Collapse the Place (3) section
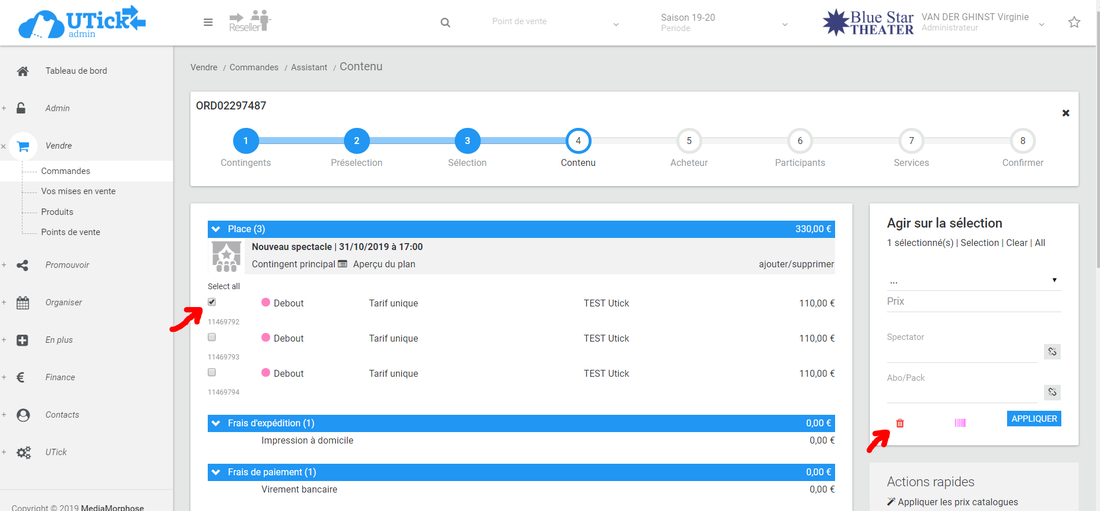 coord(216,229)
